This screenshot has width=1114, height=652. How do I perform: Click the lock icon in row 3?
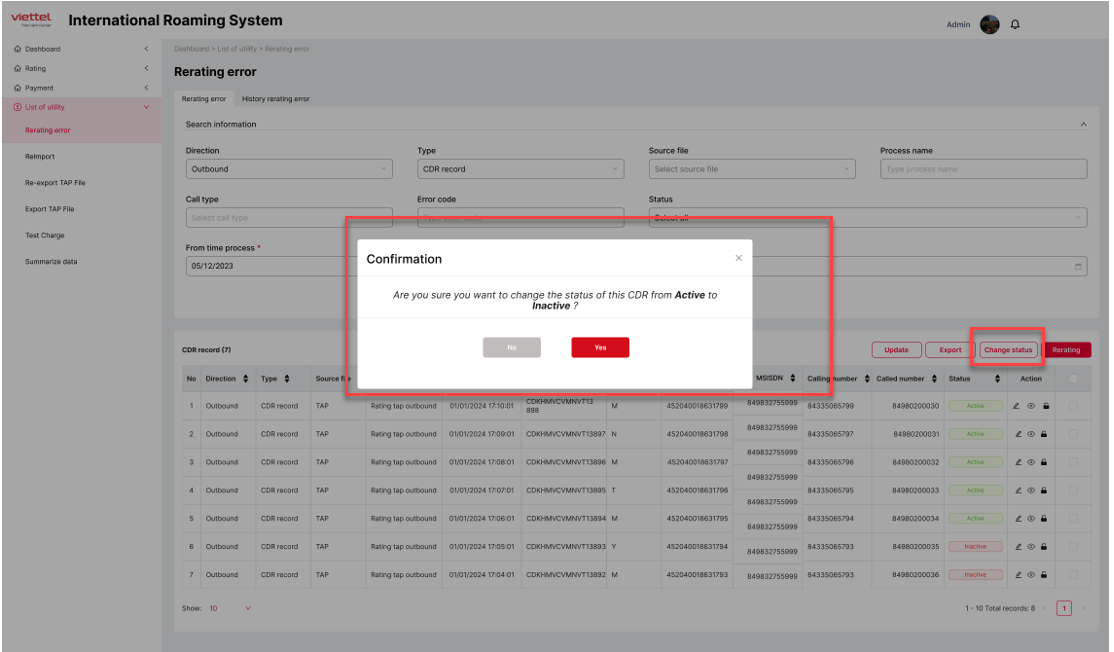tap(1044, 462)
